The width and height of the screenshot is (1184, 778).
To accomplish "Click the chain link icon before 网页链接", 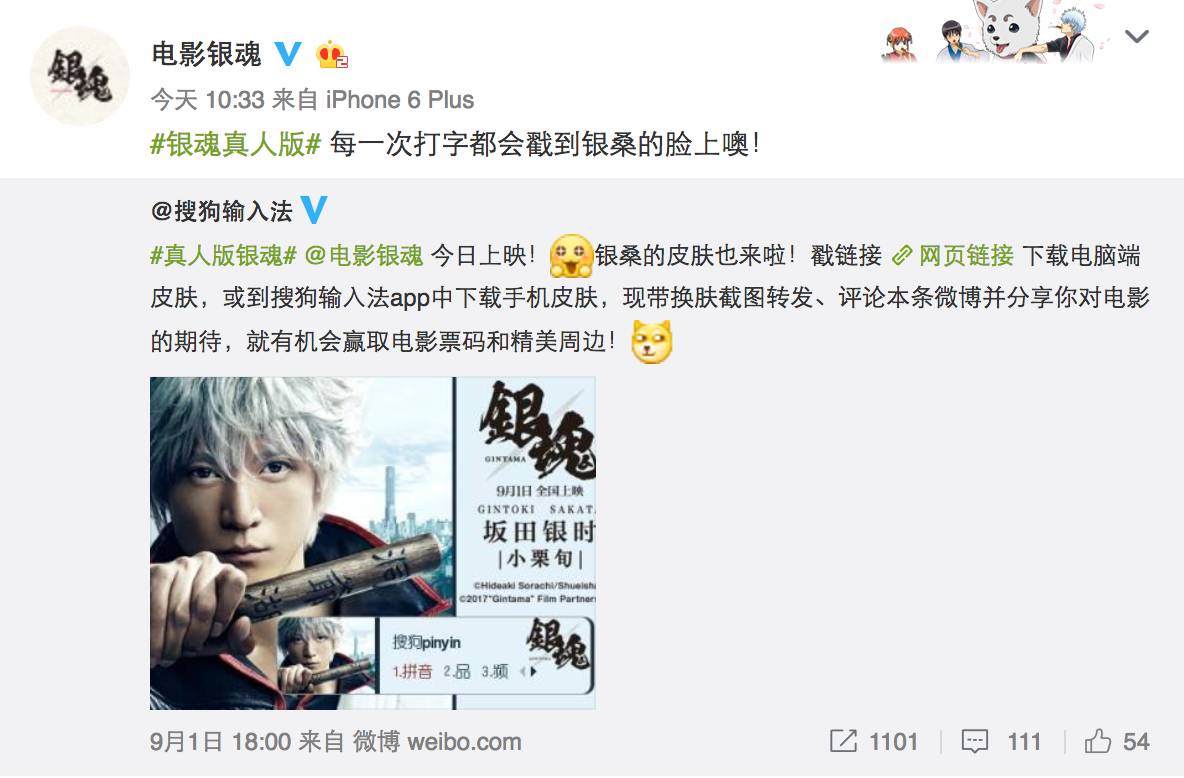I will (902, 256).
